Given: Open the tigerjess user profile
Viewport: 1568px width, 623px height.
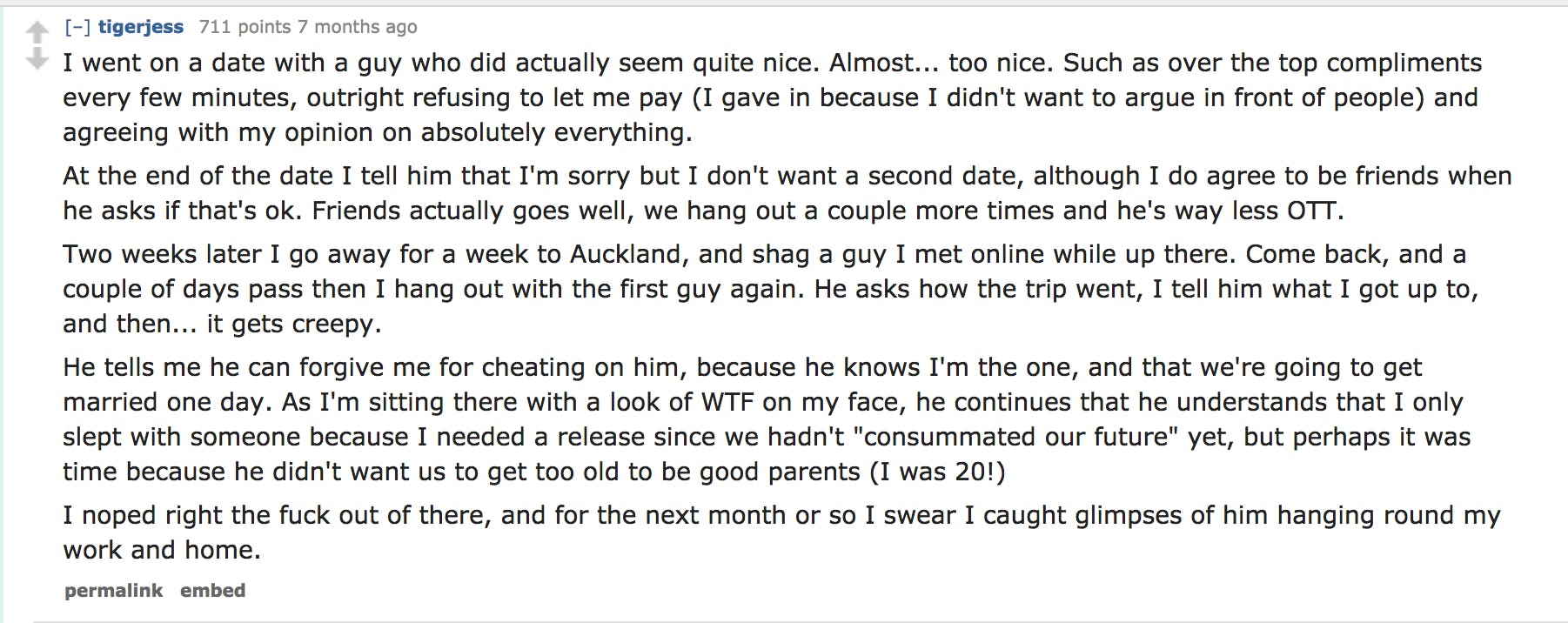Looking at the screenshot, I should click(x=141, y=27).
